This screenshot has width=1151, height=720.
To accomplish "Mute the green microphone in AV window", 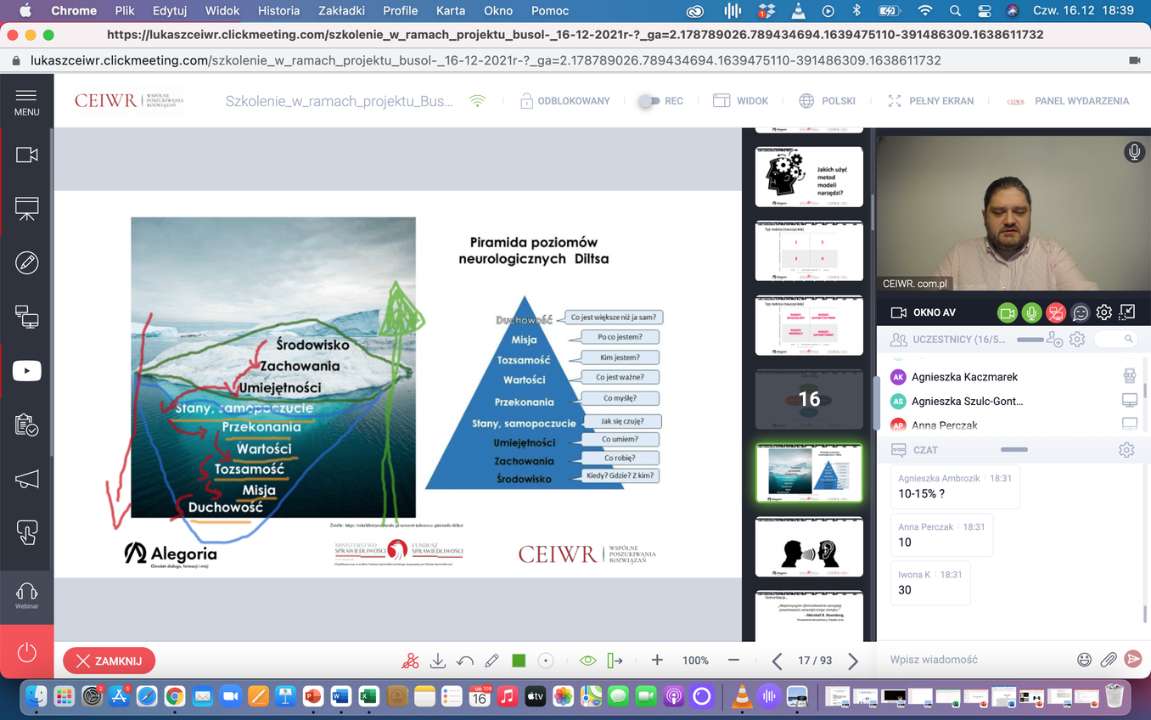I will click(1031, 313).
